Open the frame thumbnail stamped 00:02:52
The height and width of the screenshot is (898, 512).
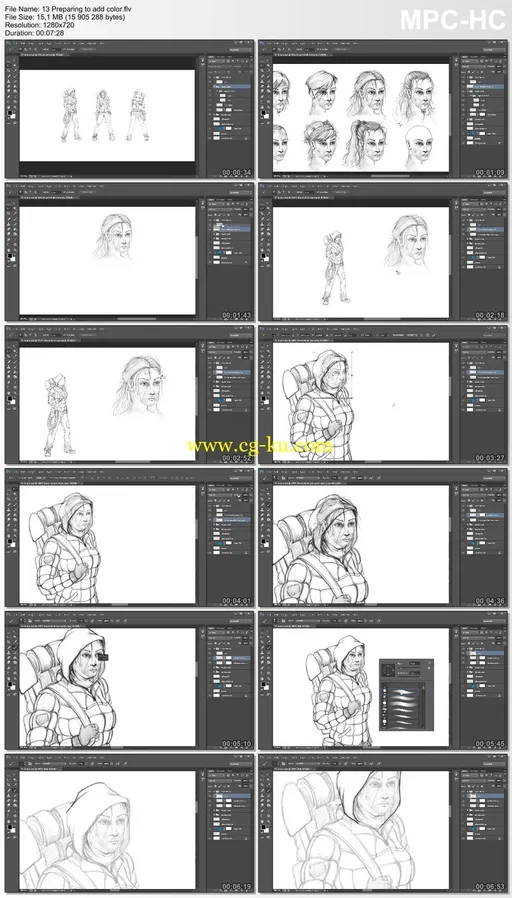pos(129,395)
